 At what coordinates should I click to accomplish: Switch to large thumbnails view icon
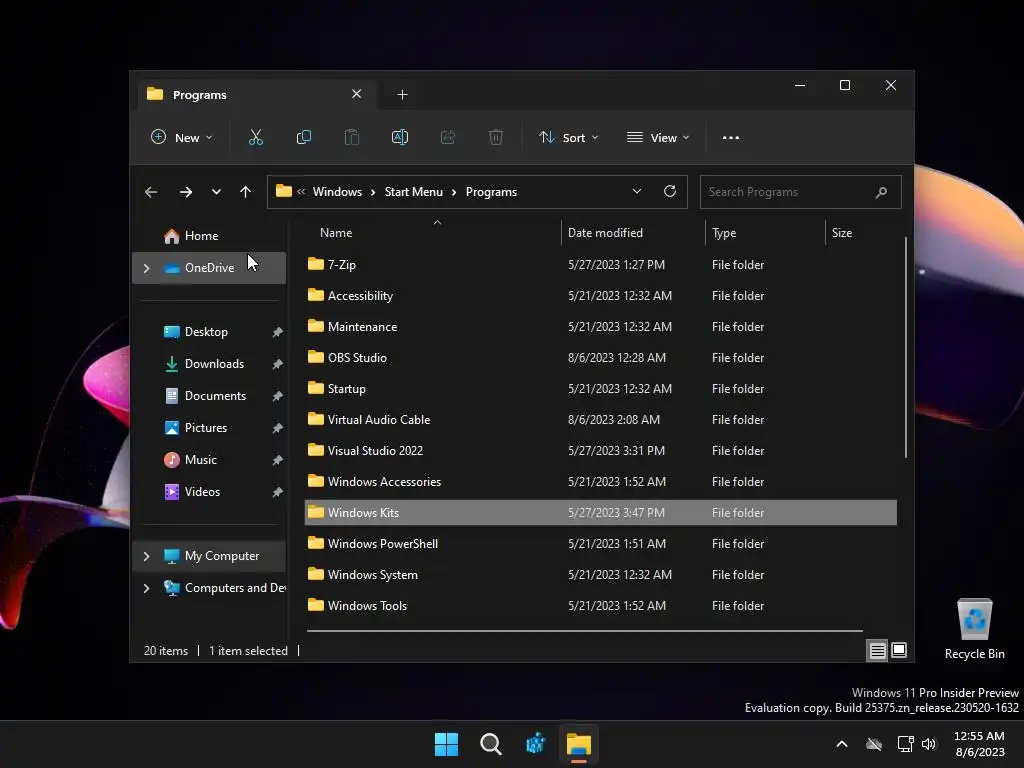899,650
